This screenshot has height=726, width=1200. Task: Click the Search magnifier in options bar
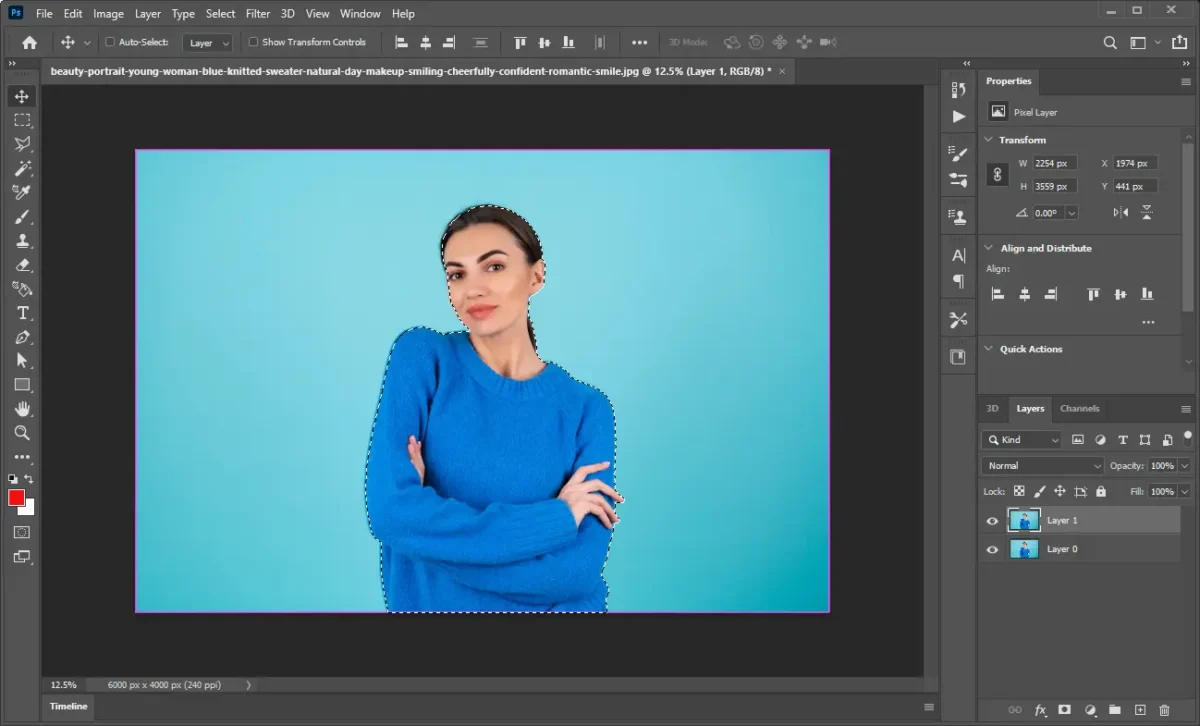[x=1110, y=42]
